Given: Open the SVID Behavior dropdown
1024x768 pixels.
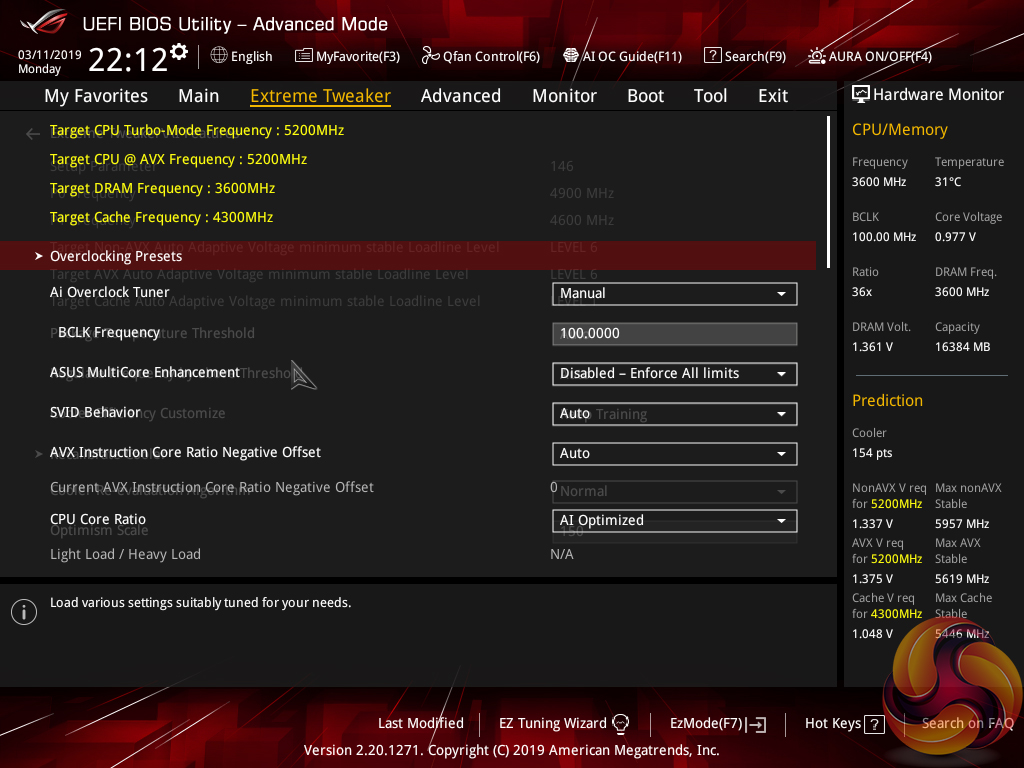Looking at the screenshot, I should 674,414.
